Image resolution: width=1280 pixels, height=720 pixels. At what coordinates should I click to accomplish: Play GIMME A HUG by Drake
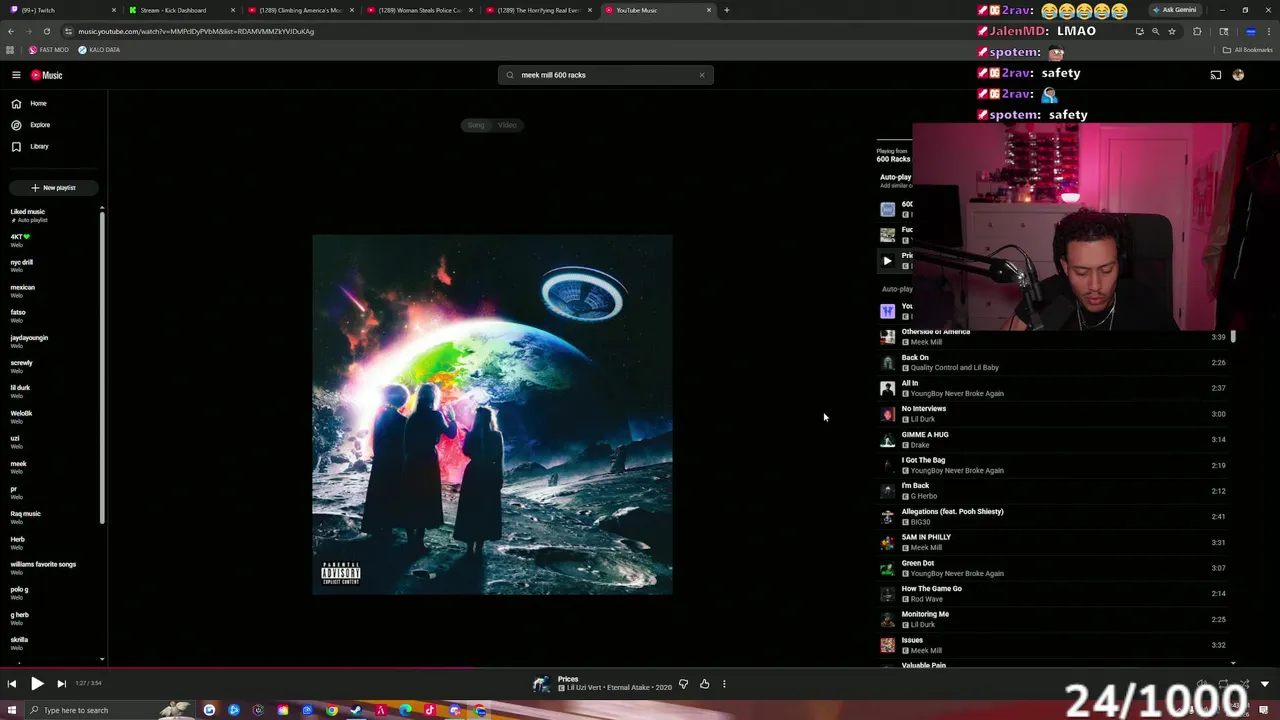point(1054,440)
